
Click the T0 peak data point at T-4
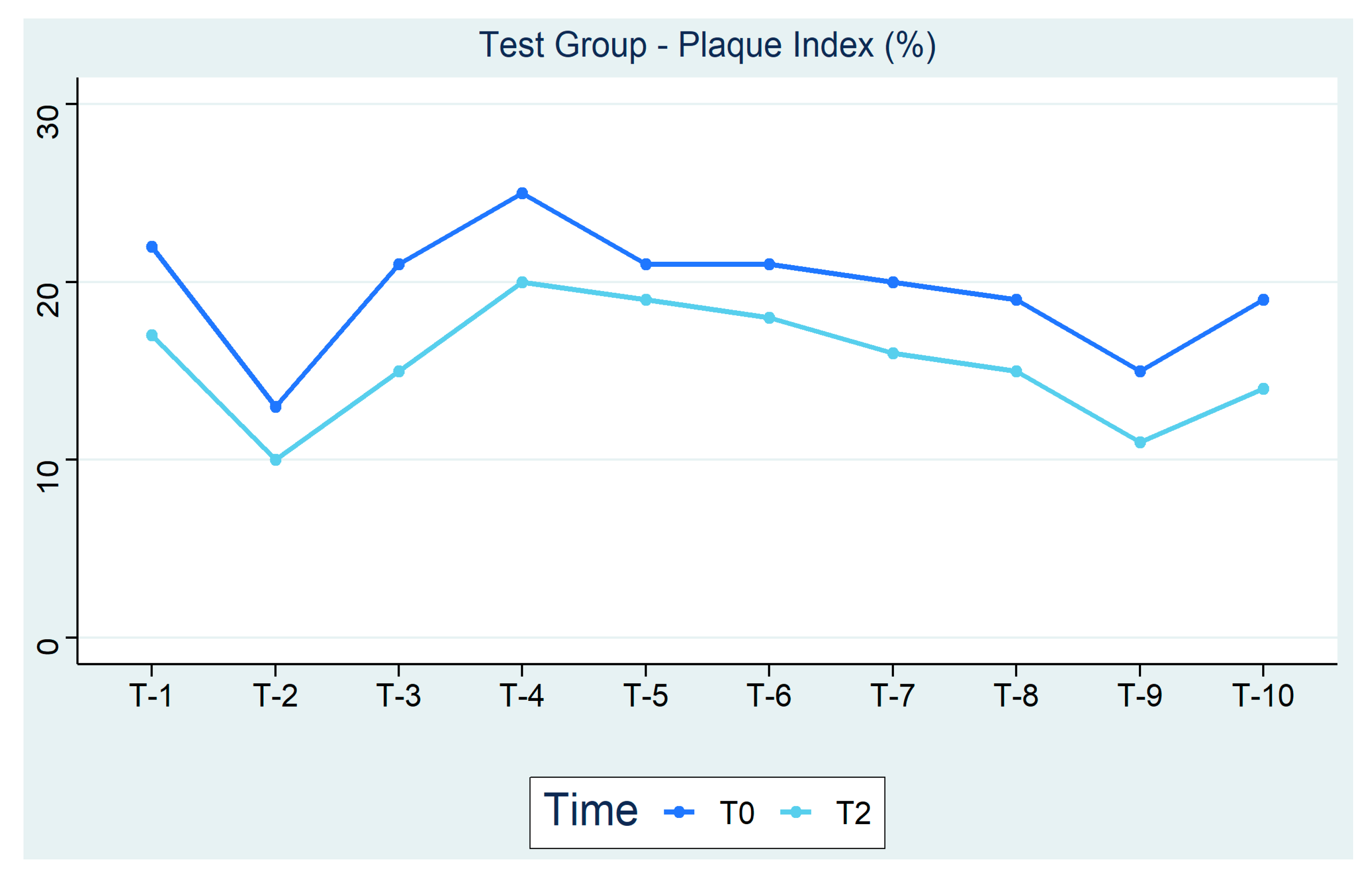pyautogui.click(x=522, y=193)
